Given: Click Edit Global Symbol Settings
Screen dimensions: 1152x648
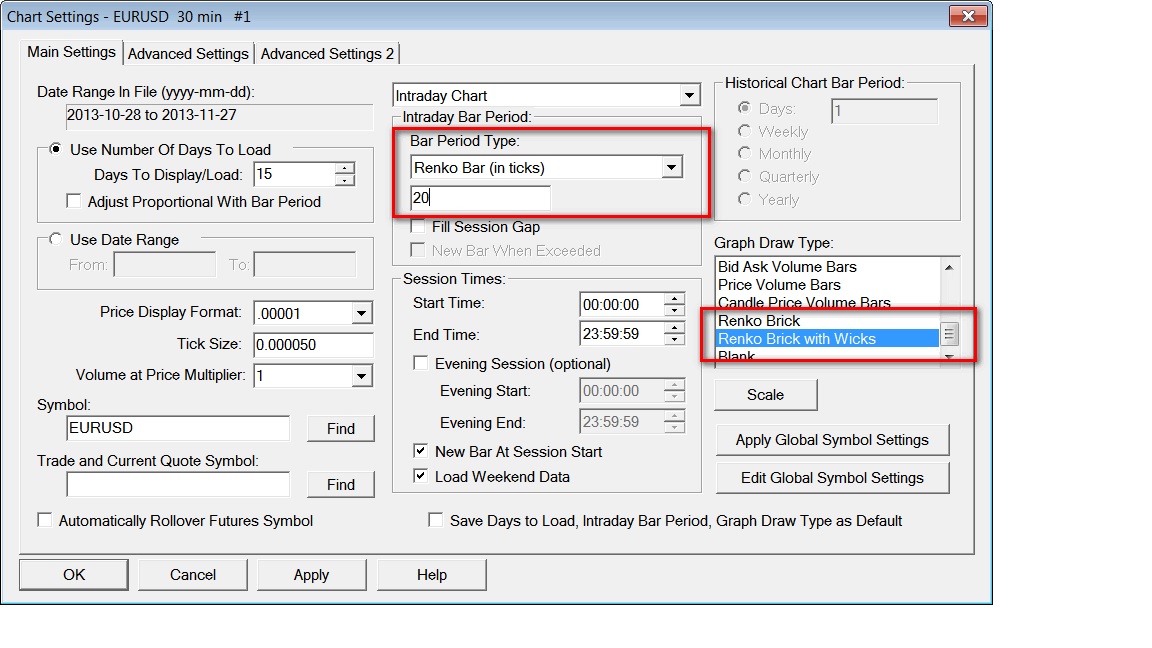Looking at the screenshot, I should [x=832, y=478].
